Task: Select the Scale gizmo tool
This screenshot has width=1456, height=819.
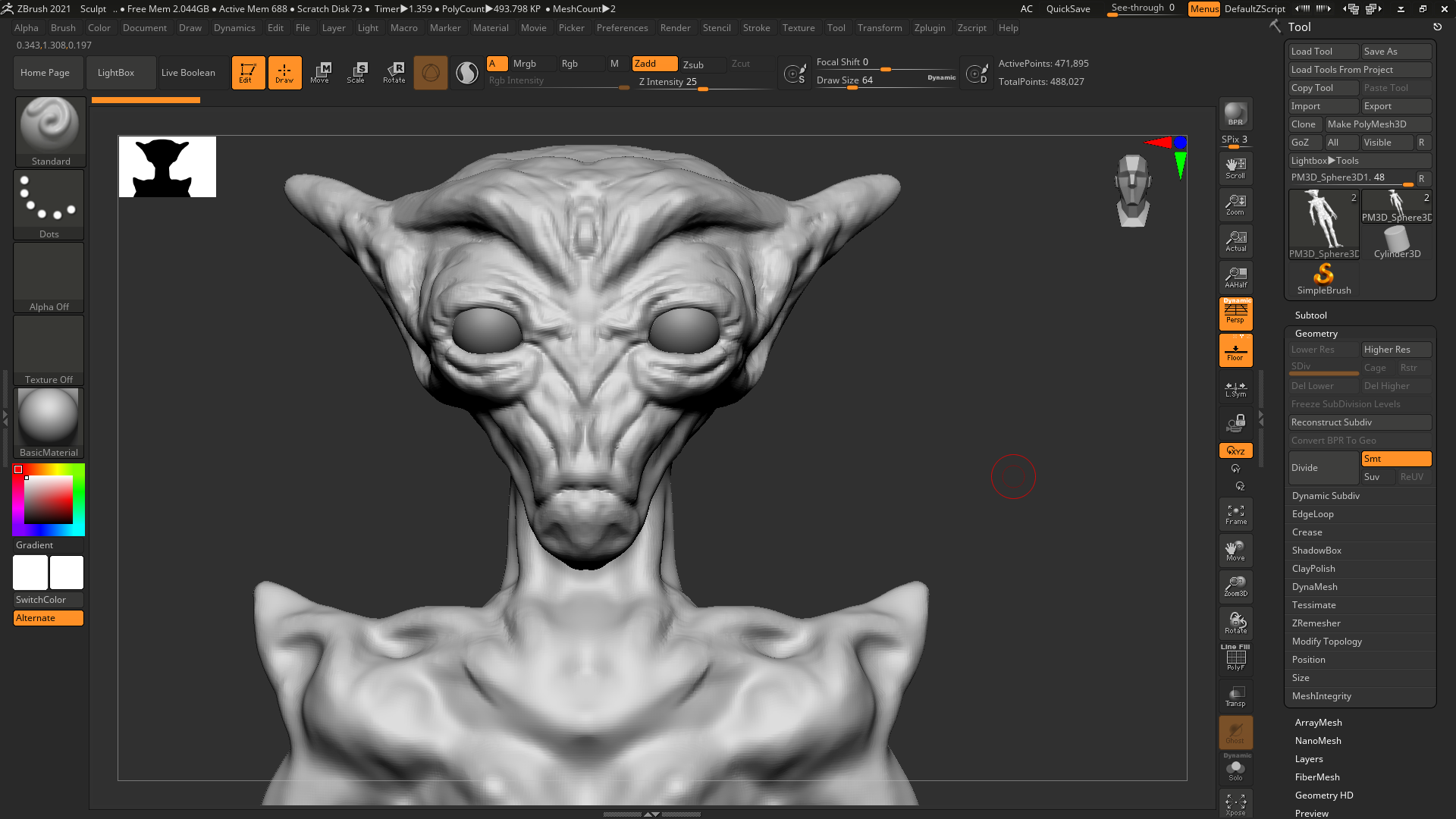Action: (356, 73)
